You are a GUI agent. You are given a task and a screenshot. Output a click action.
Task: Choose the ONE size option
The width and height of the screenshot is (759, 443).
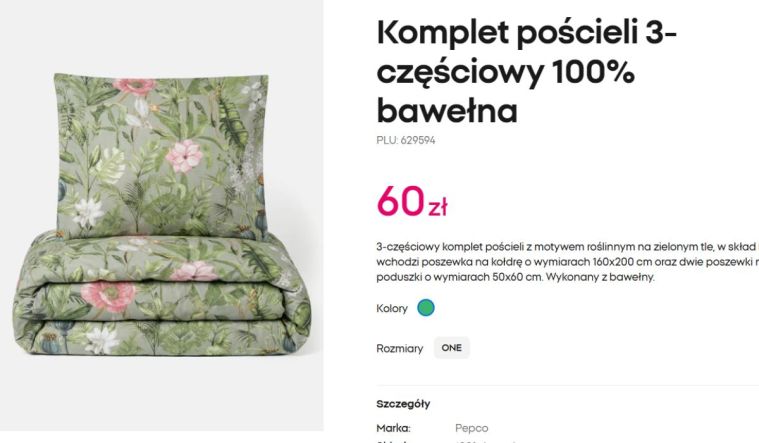click(452, 348)
